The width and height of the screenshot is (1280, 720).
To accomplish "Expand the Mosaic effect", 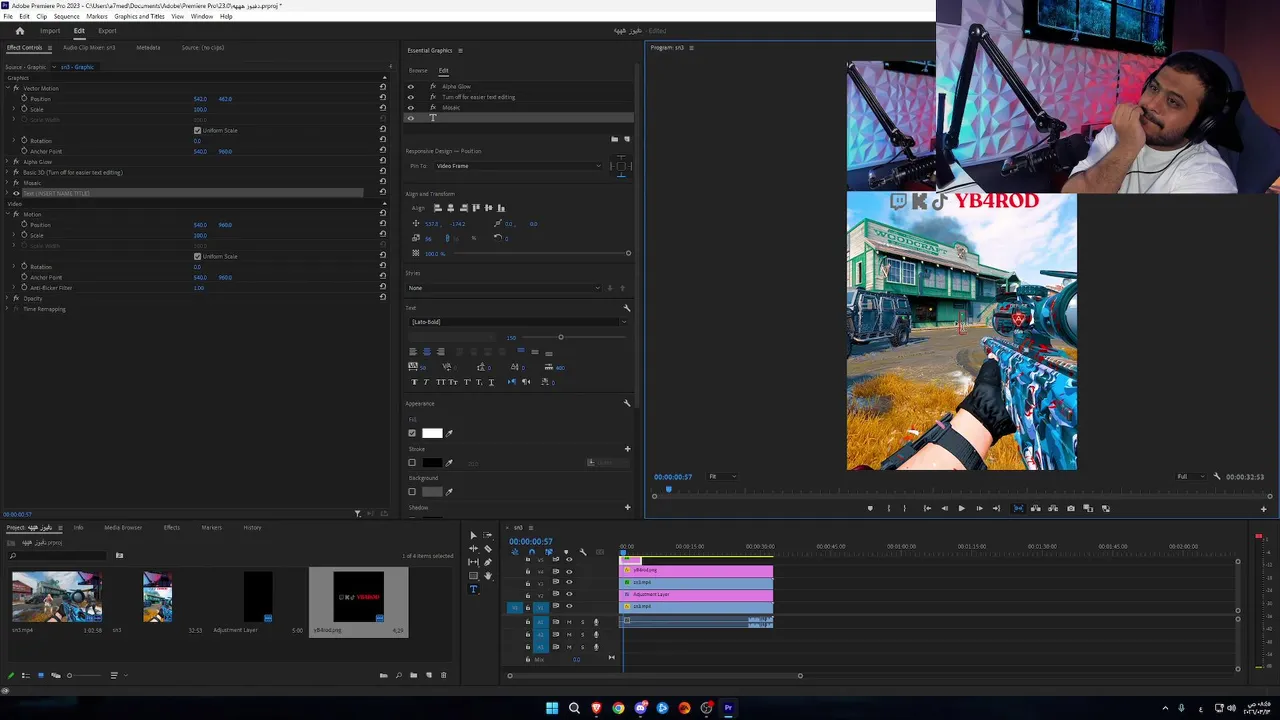I will coord(7,183).
